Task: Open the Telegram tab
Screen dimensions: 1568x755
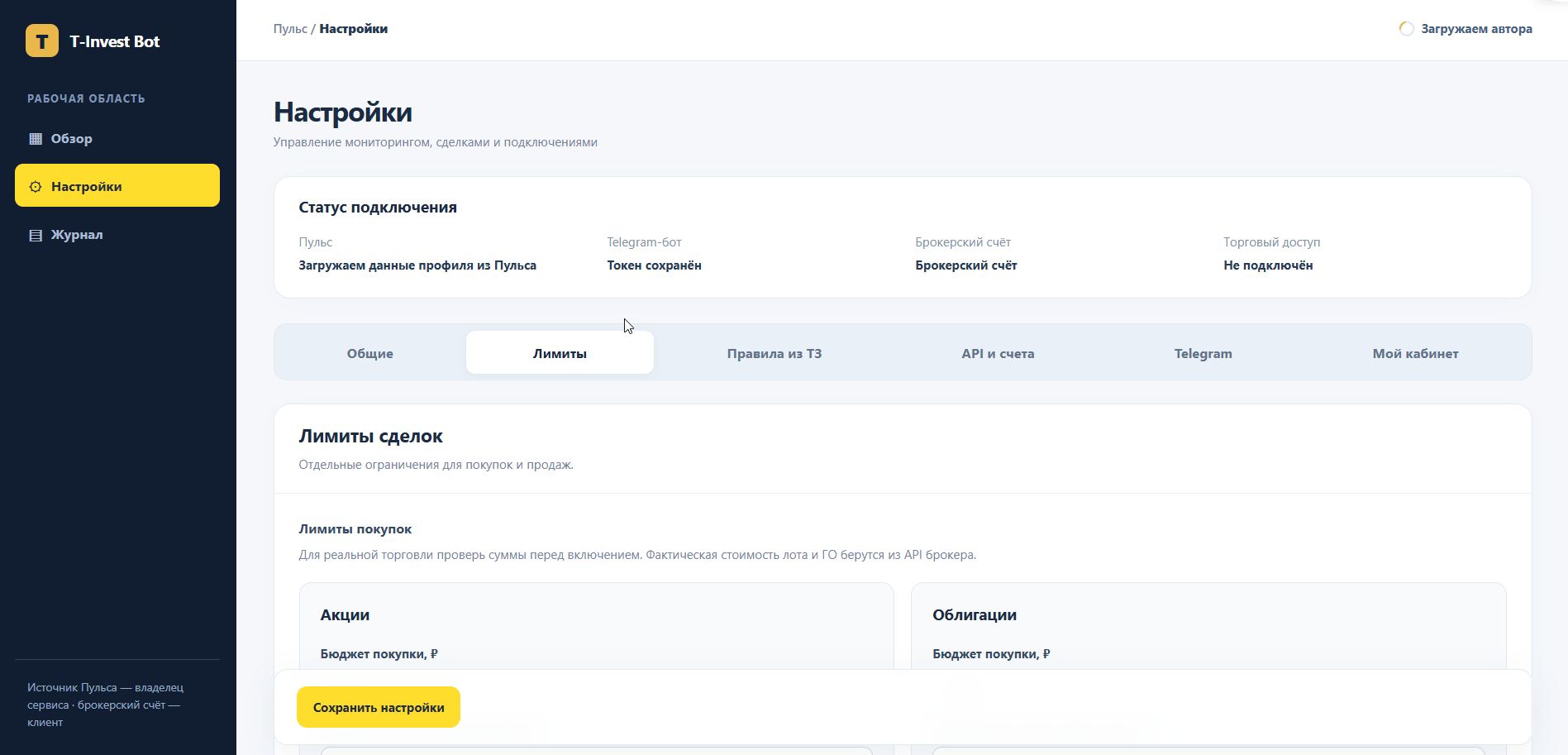Action: [x=1203, y=353]
